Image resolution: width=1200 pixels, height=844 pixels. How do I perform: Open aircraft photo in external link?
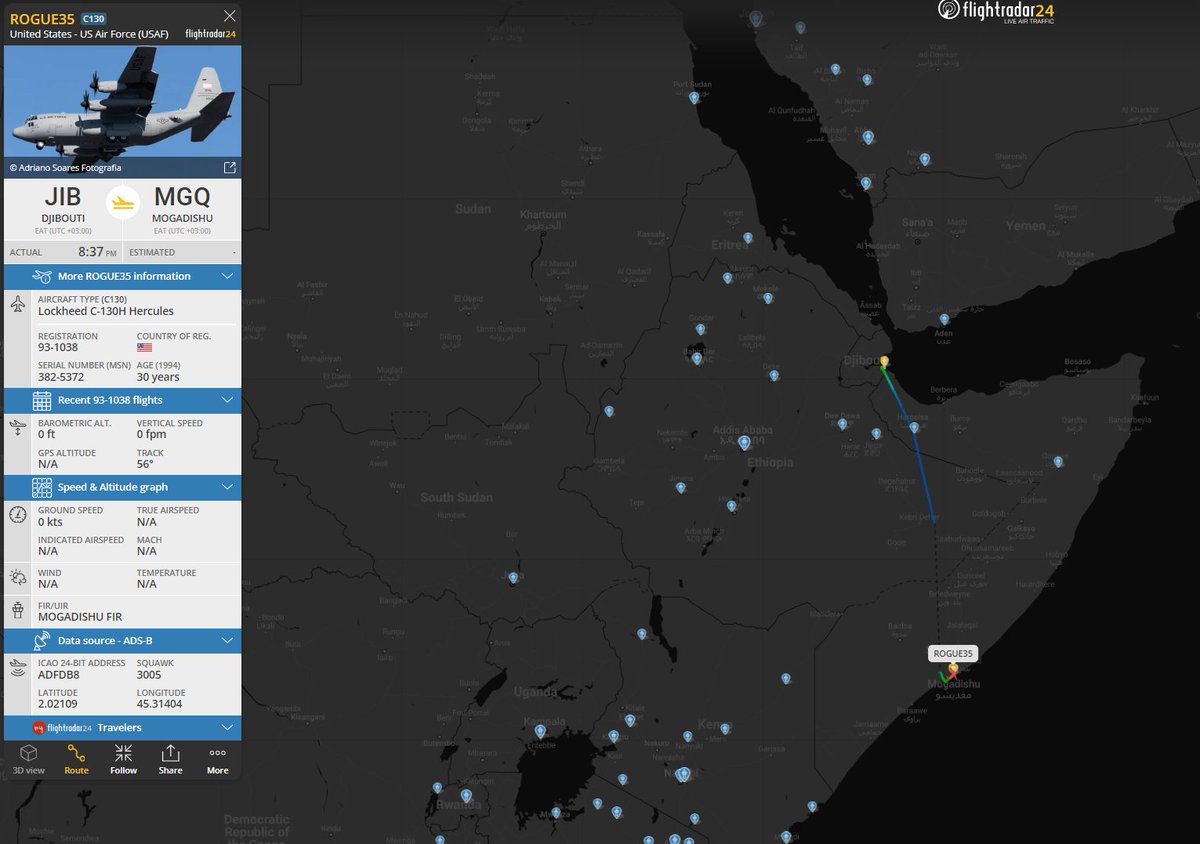[229, 167]
